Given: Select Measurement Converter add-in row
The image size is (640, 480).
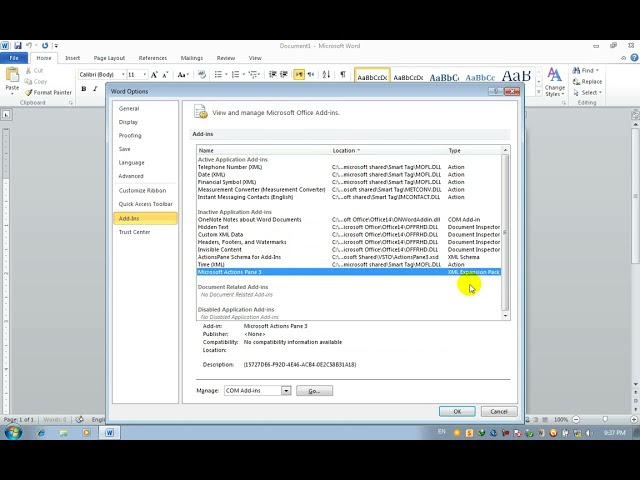Looking at the screenshot, I should 349,190.
